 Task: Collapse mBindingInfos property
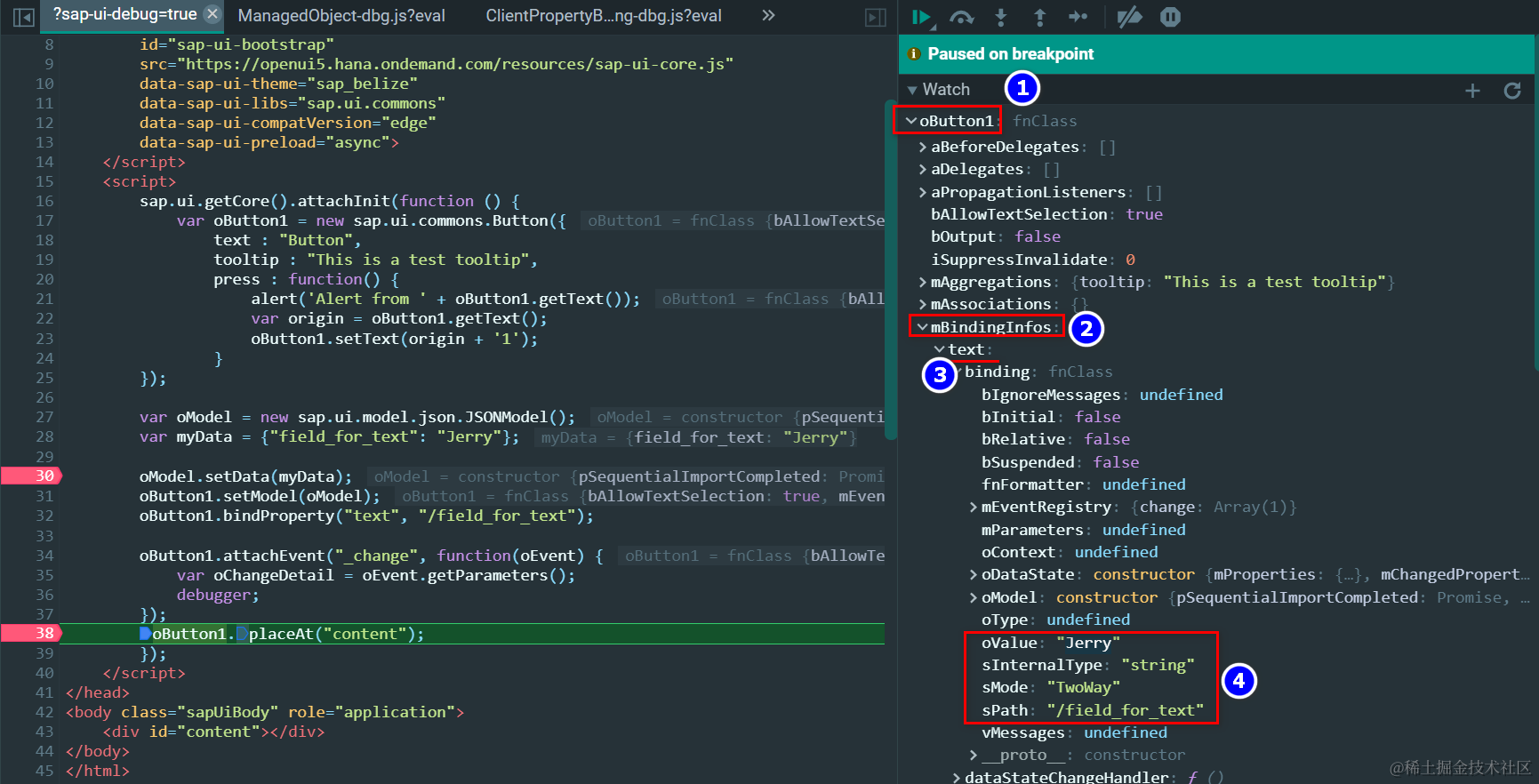[923, 327]
